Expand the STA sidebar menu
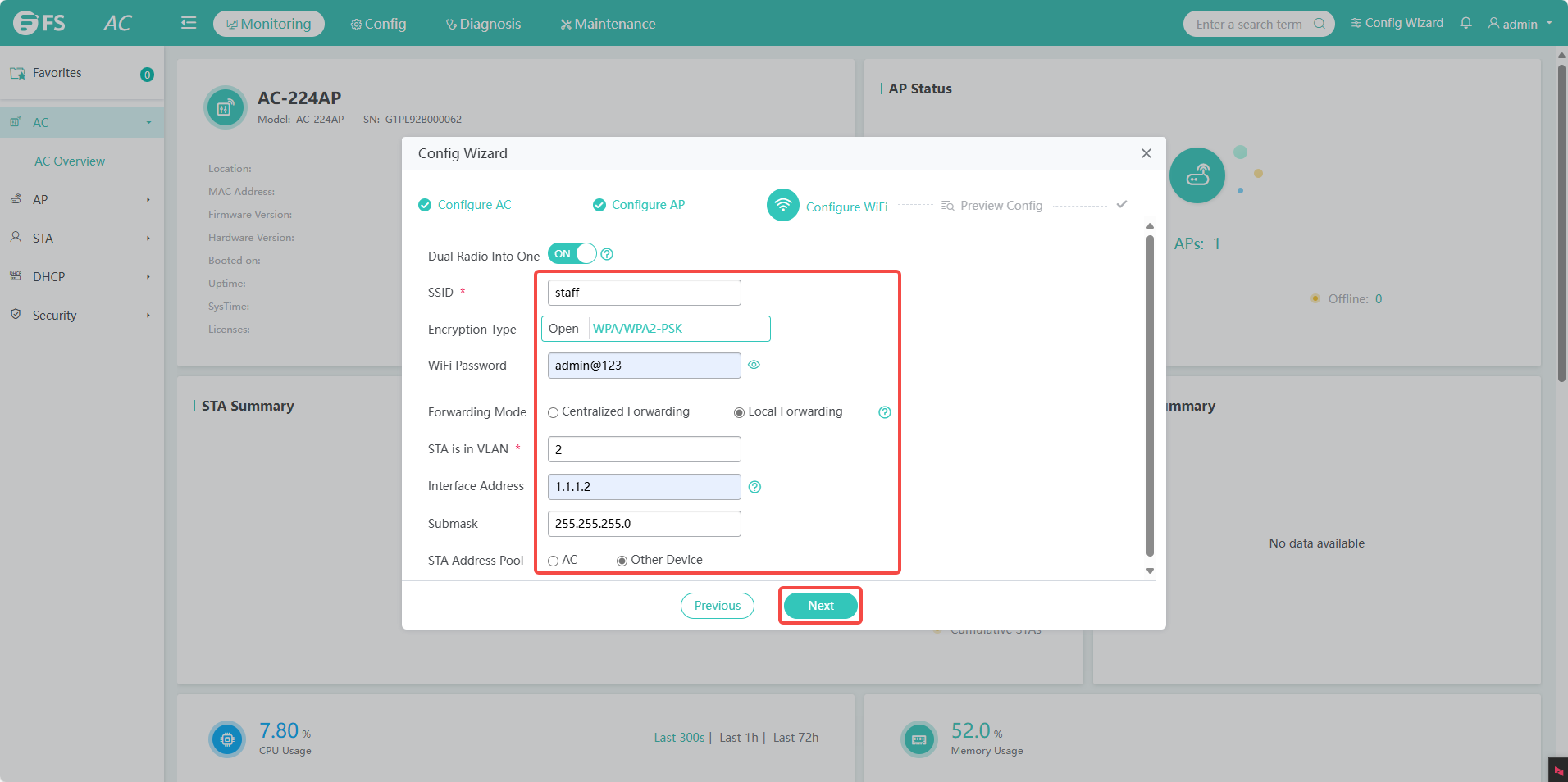Viewport: 1568px width, 782px height. [x=82, y=238]
